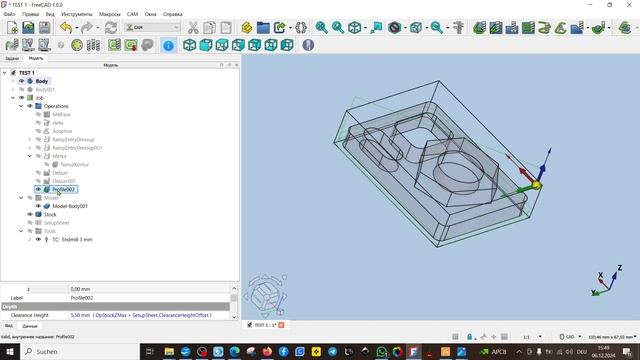640x360 pixels.
Task: Click the green round inspect CAM icon
Action: pos(77,45)
